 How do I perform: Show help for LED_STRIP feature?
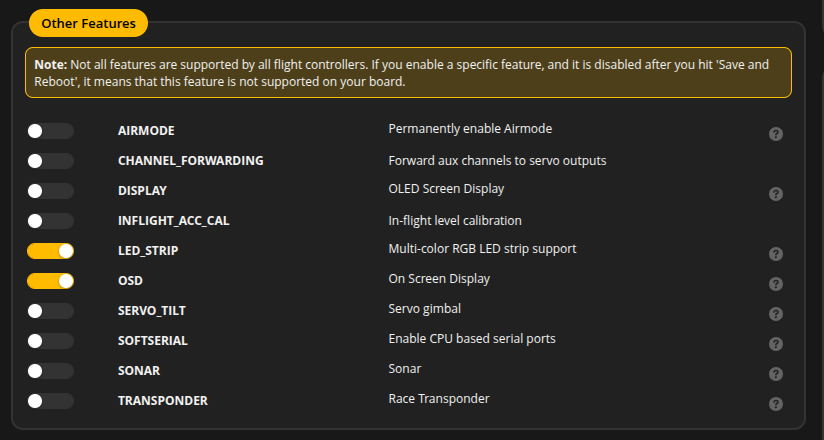coord(776,254)
